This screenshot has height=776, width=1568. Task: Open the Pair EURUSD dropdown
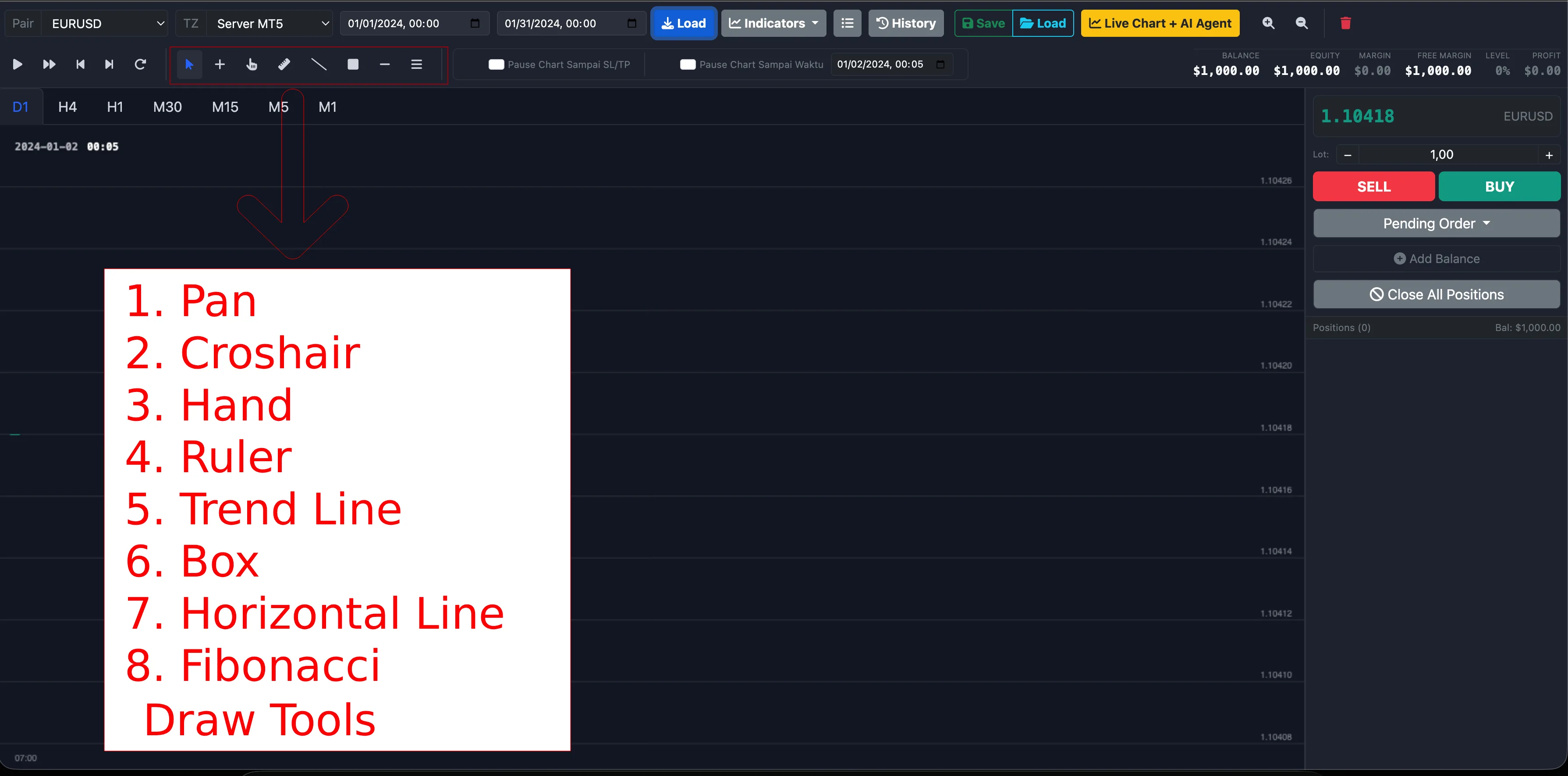point(105,23)
